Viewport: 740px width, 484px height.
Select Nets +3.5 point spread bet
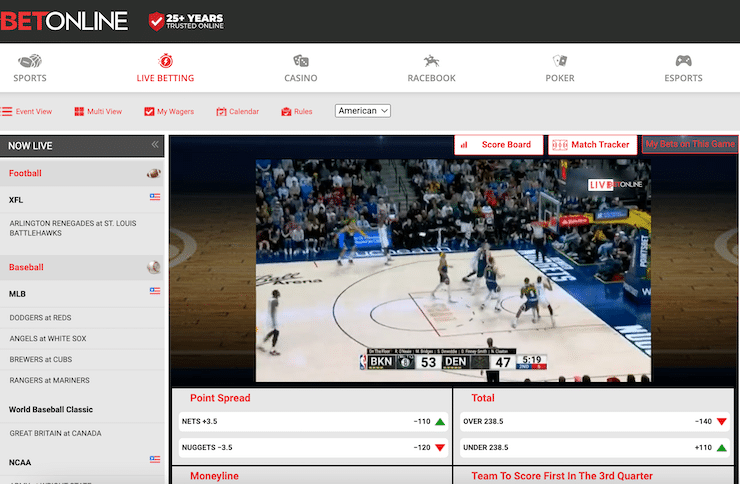pyautogui.click(x=313, y=422)
